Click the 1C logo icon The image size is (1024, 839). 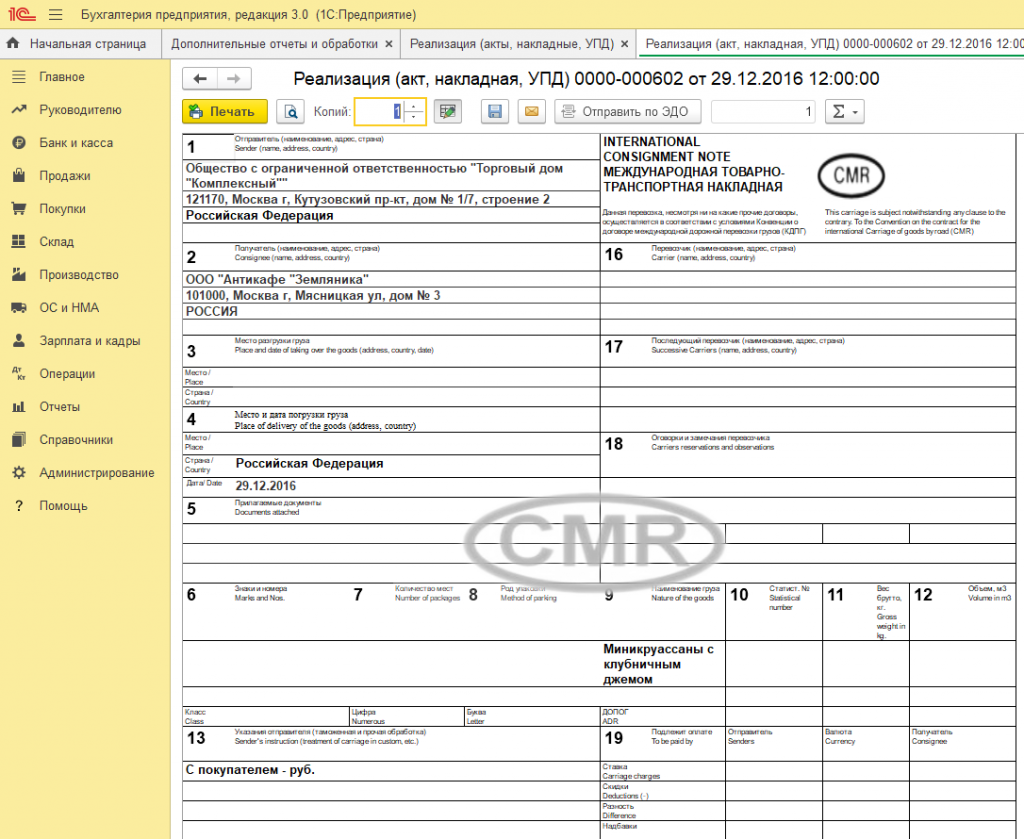point(22,14)
